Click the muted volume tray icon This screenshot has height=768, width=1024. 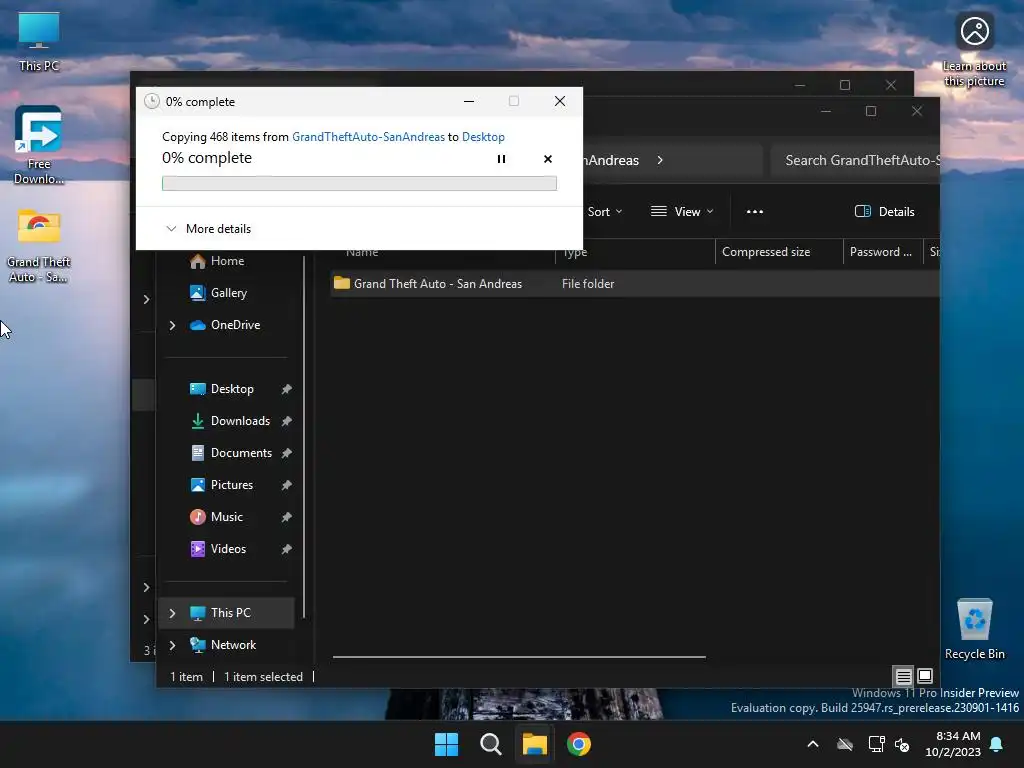[902, 744]
